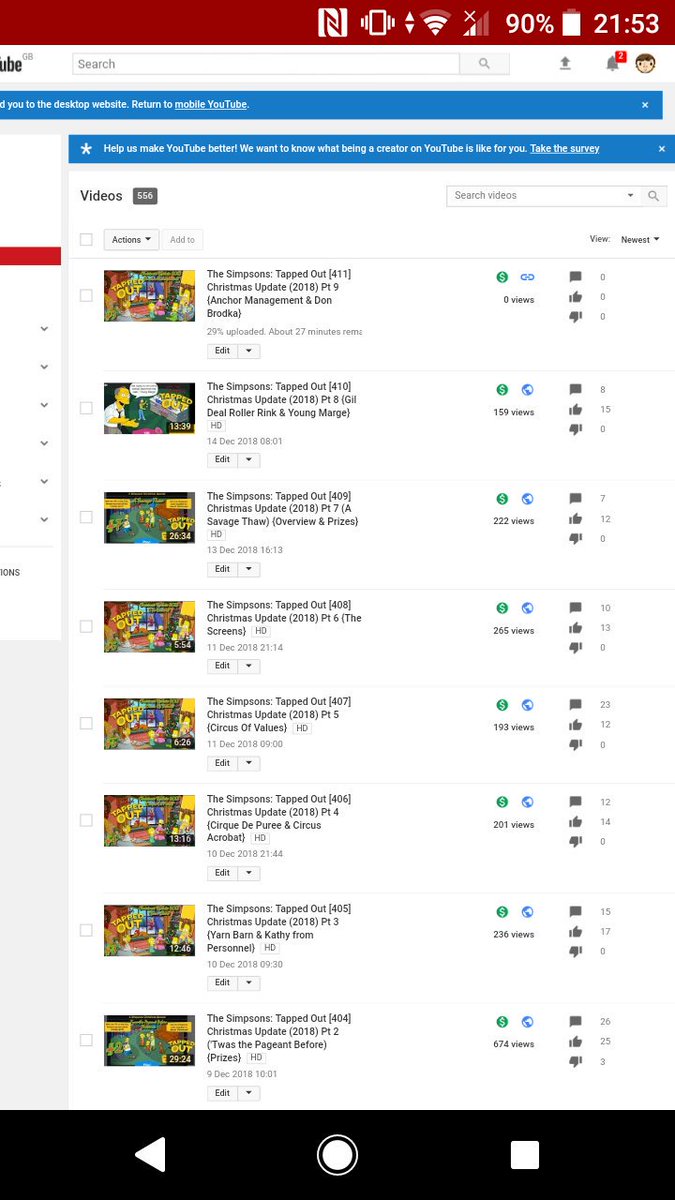Click monetization dollar icon for video [408]
Image resolution: width=675 pixels, height=1200 pixels.
pos(502,608)
